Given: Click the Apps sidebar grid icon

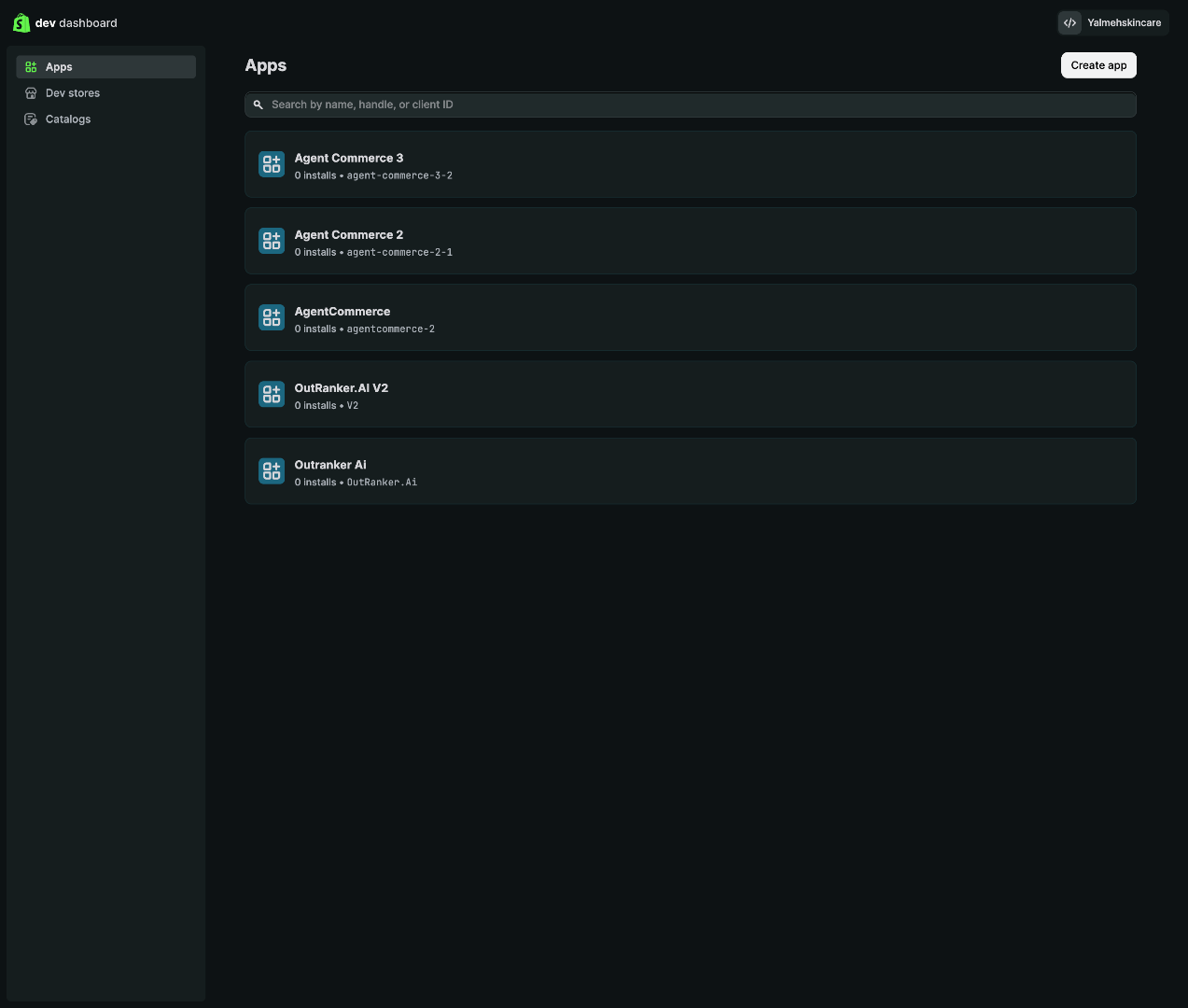Looking at the screenshot, I should [31, 67].
